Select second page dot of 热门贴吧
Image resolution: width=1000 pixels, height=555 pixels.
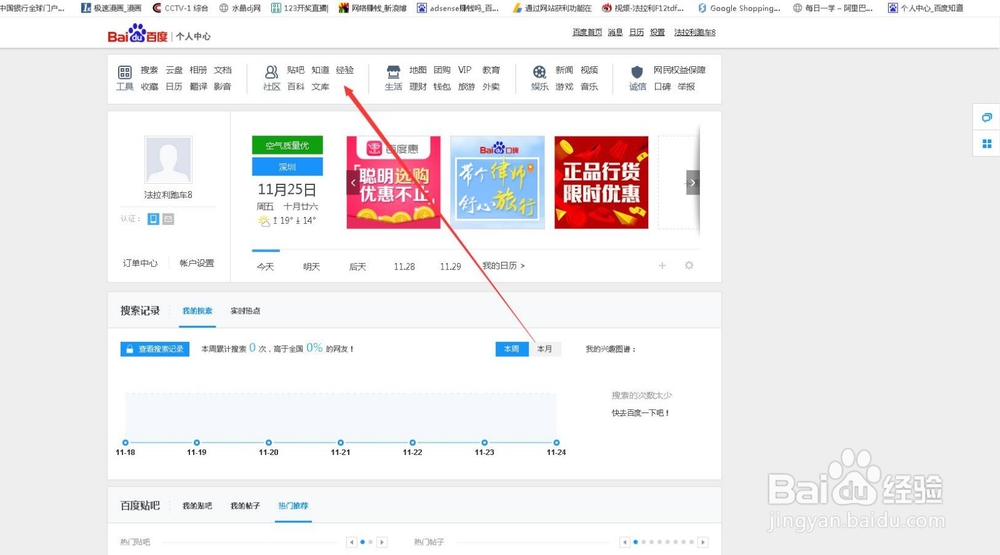click(371, 542)
